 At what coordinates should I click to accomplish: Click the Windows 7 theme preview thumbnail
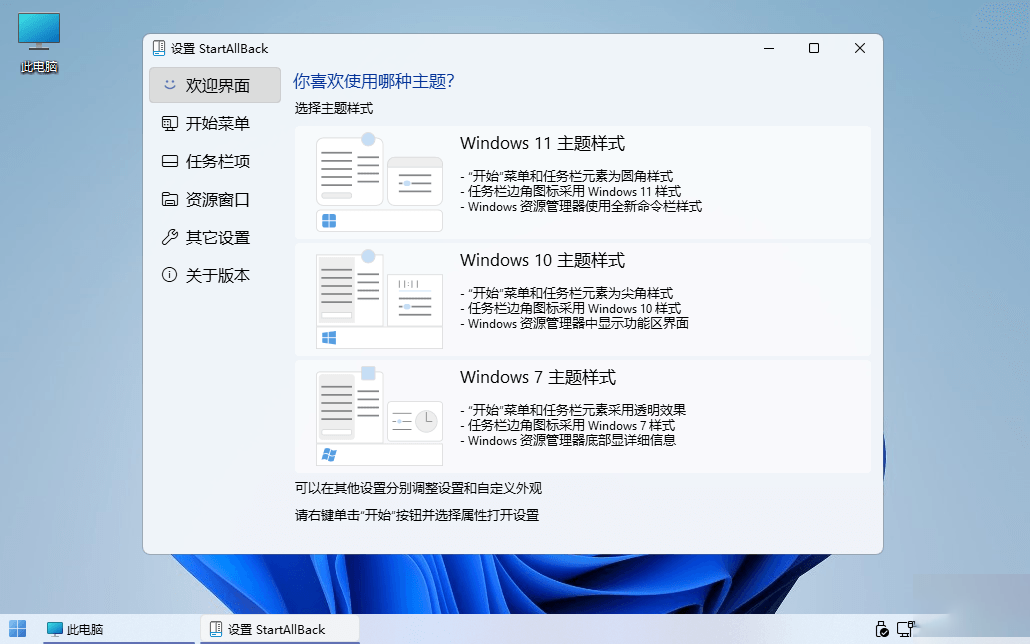pos(379,417)
